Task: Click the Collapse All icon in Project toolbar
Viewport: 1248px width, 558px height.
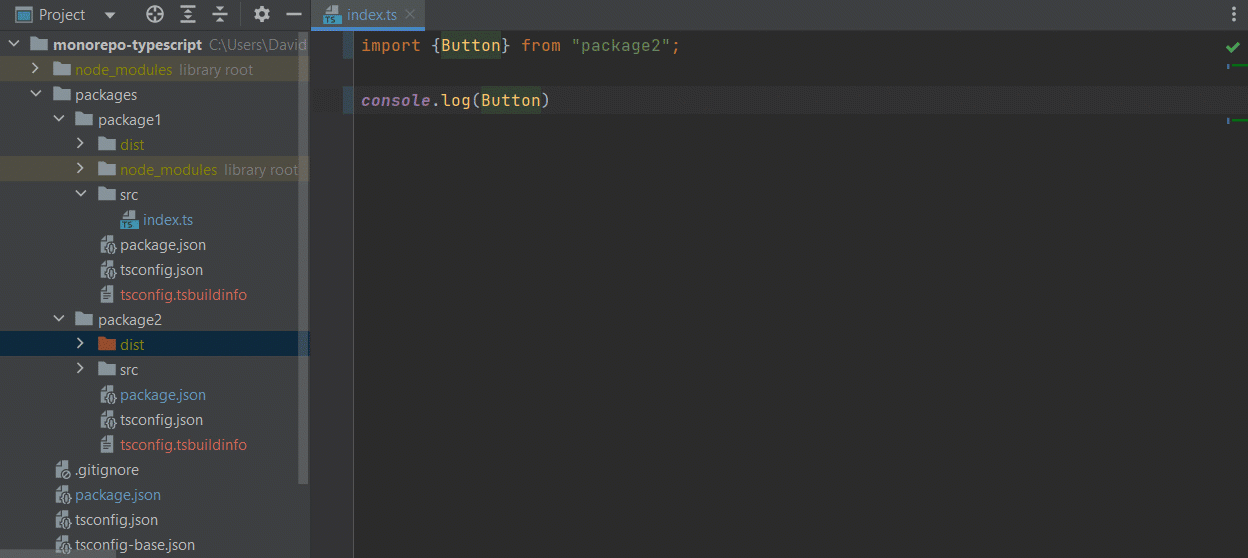Action: click(x=220, y=14)
